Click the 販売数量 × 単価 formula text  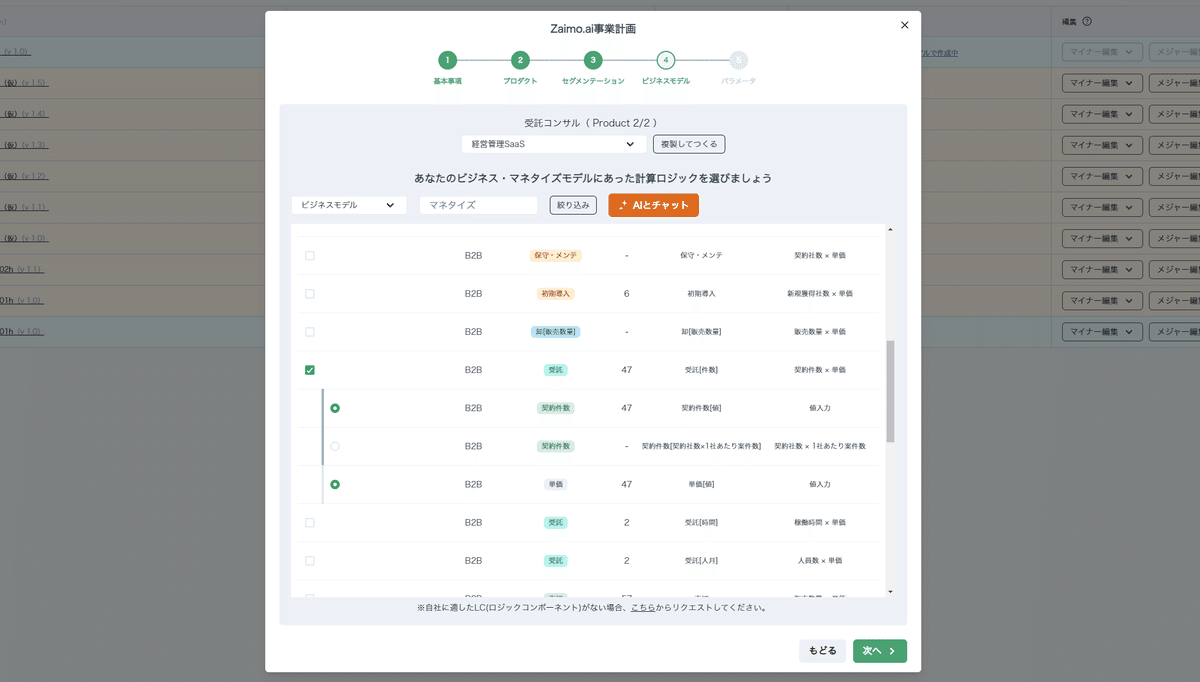(x=820, y=331)
